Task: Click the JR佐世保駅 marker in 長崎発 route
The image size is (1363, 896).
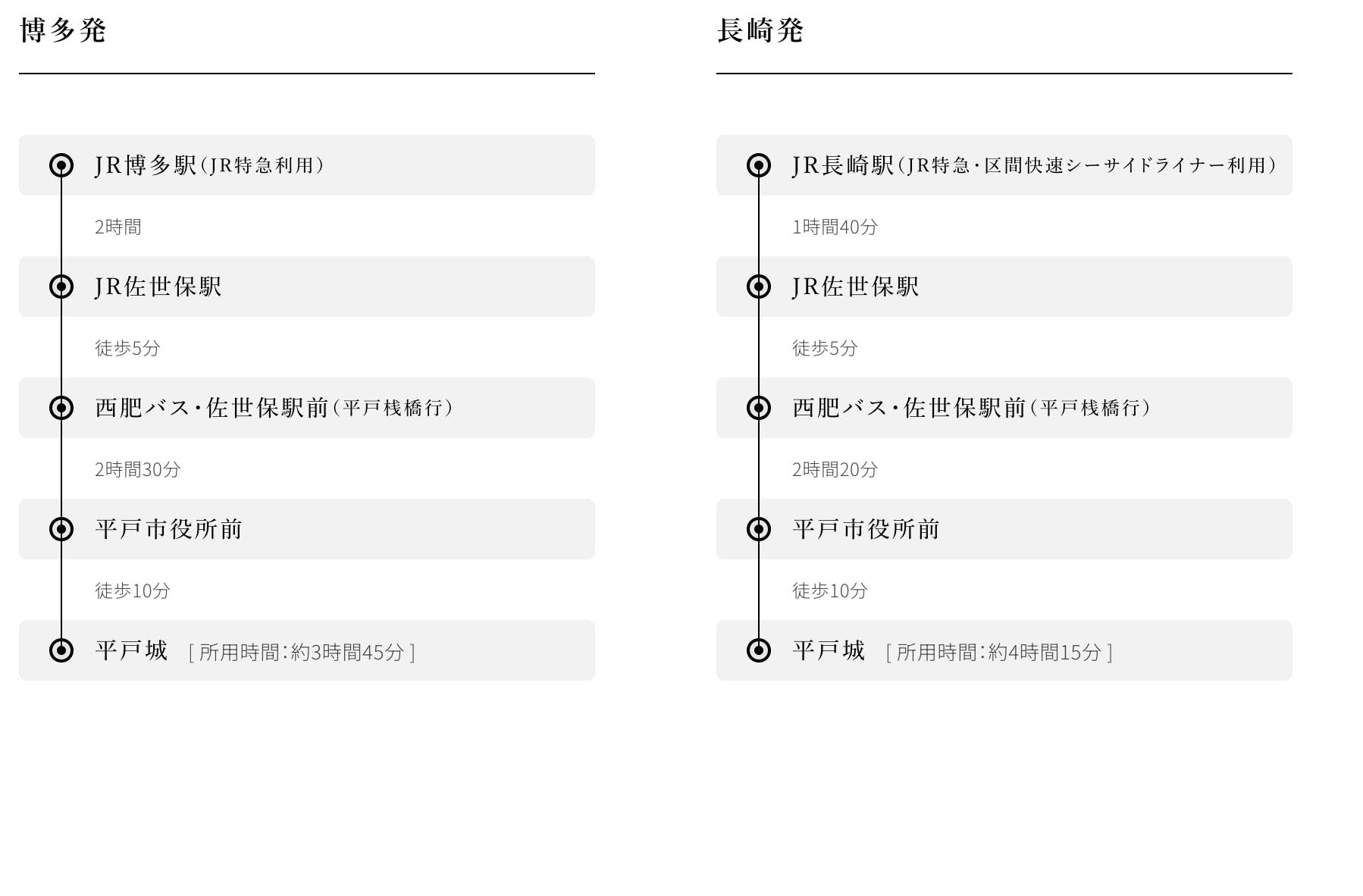Action: (759, 287)
